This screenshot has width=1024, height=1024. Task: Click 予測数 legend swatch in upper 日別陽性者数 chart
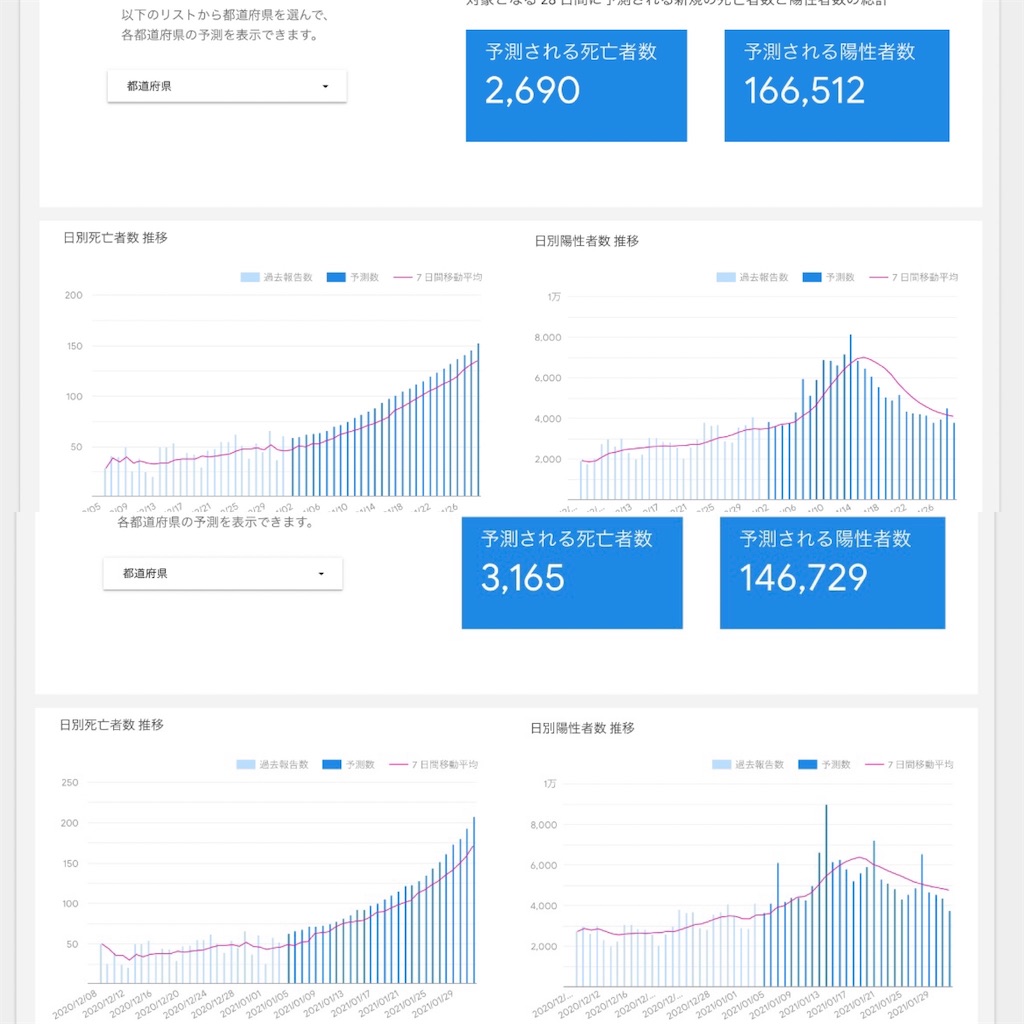(812, 278)
